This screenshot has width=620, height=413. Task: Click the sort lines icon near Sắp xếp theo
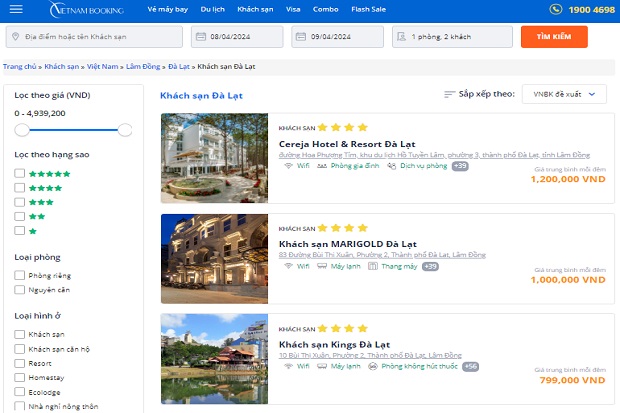point(450,94)
